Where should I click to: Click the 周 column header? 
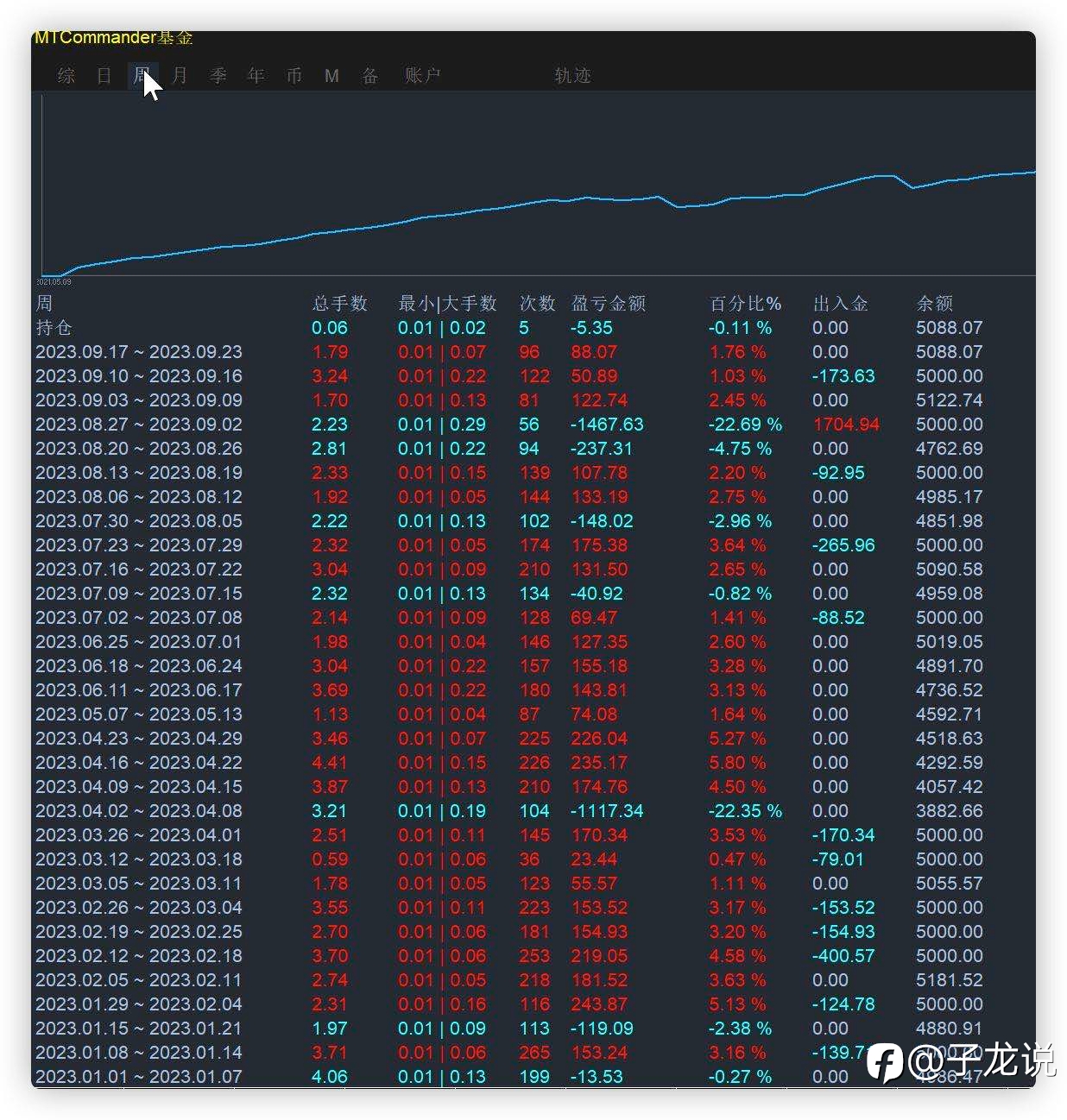click(x=44, y=304)
